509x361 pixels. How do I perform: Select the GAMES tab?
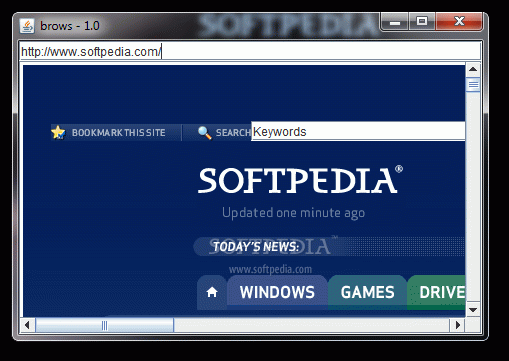point(367,292)
